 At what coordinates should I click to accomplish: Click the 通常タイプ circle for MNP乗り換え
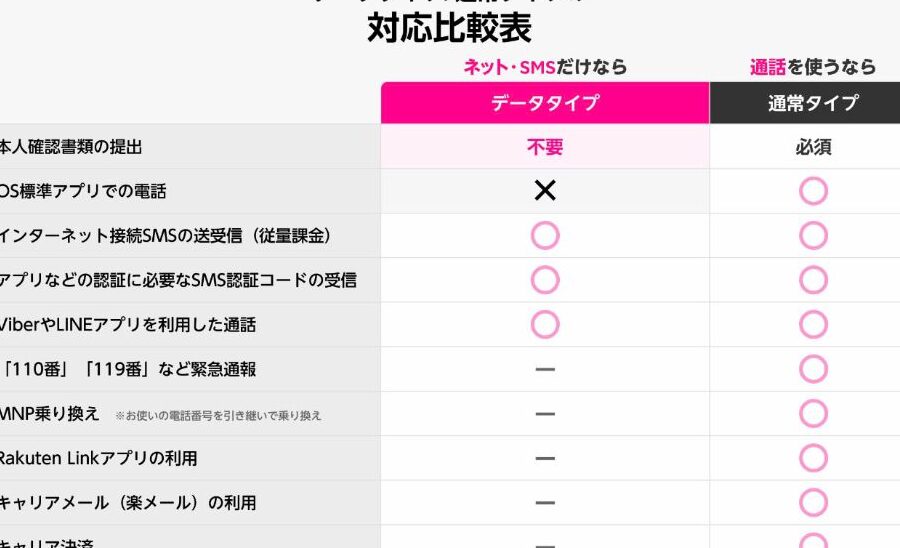[x=813, y=413]
